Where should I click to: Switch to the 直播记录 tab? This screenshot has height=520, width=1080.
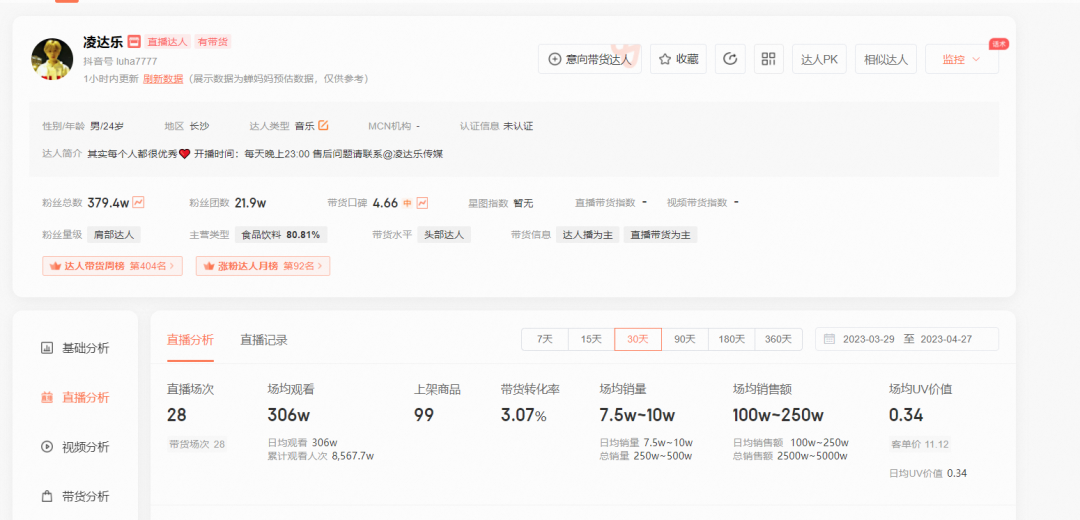tap(264, 340)
